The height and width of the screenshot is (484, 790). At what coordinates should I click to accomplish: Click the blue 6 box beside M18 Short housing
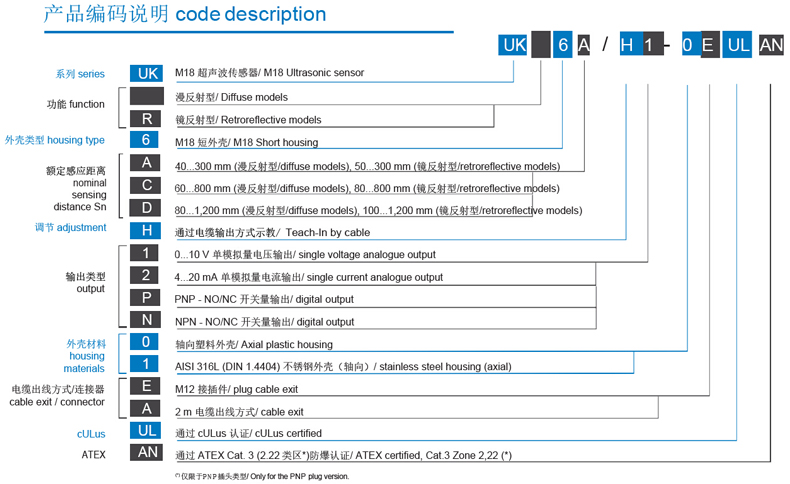pos(146,140)
